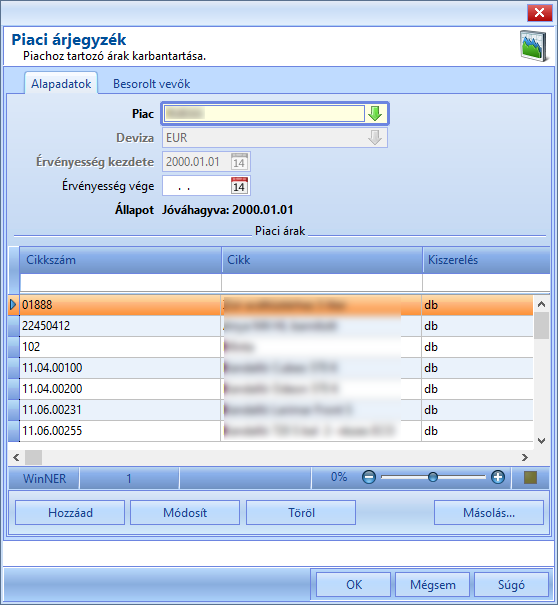Click the zoom out minus icon

369,477
